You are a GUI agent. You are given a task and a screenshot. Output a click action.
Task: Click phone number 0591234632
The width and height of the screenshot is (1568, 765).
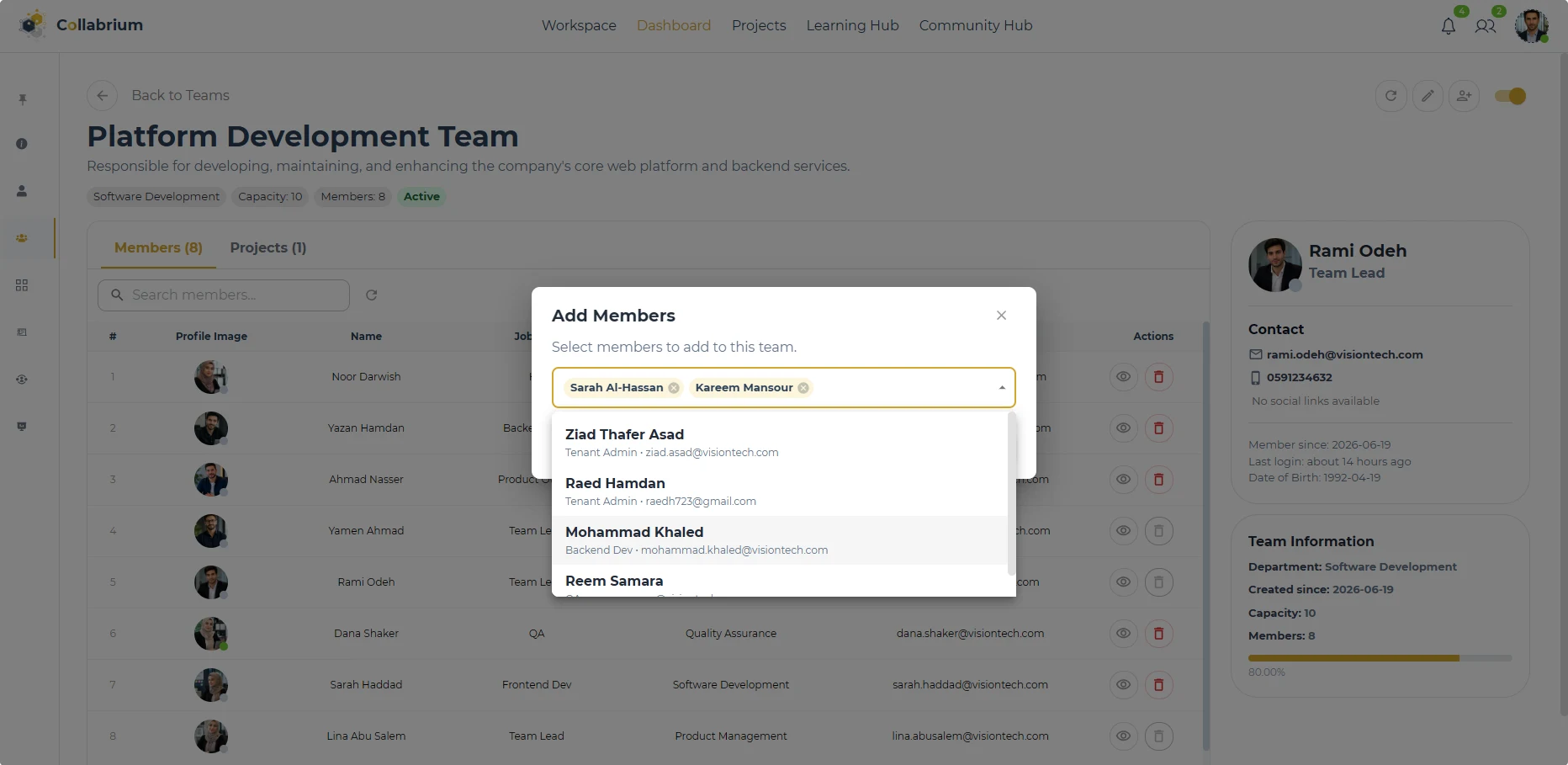point(1299,378)
